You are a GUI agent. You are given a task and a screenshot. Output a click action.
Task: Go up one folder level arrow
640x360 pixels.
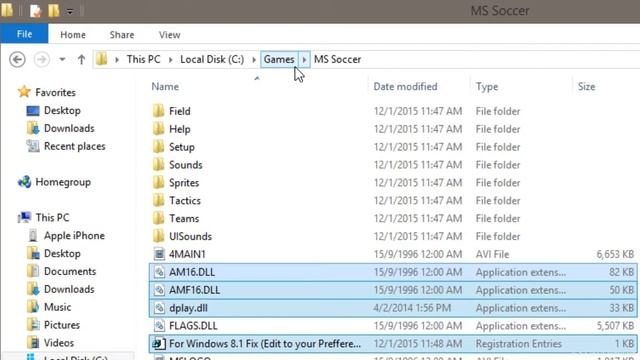coord(81,60)
